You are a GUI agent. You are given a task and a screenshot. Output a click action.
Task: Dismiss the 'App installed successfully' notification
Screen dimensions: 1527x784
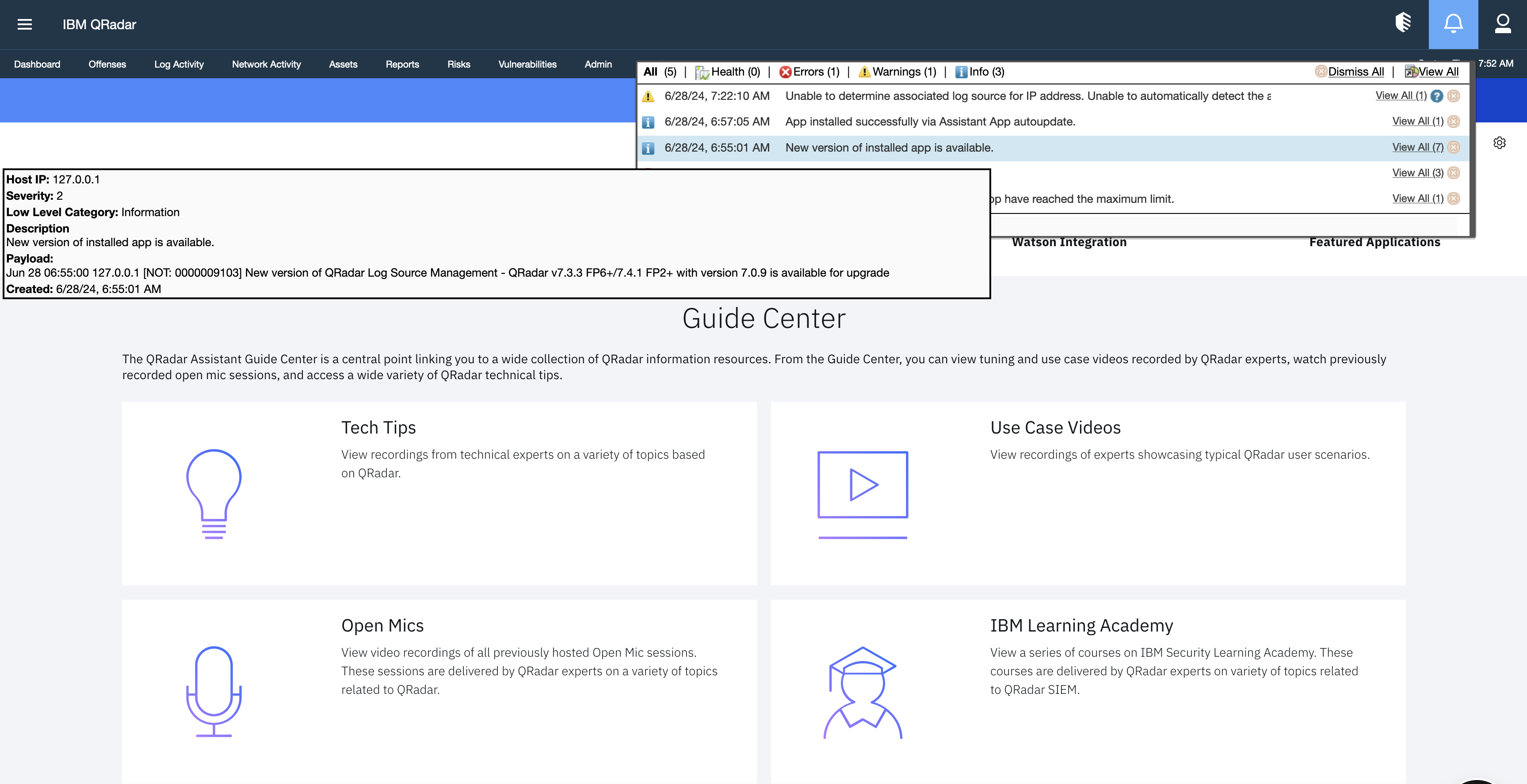[x=1454, y=121]
